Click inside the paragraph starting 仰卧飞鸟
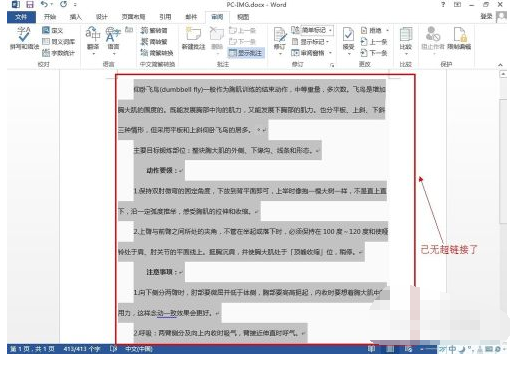Image resolution: width=530 pixels, height=366 pixels. (252, 109)
